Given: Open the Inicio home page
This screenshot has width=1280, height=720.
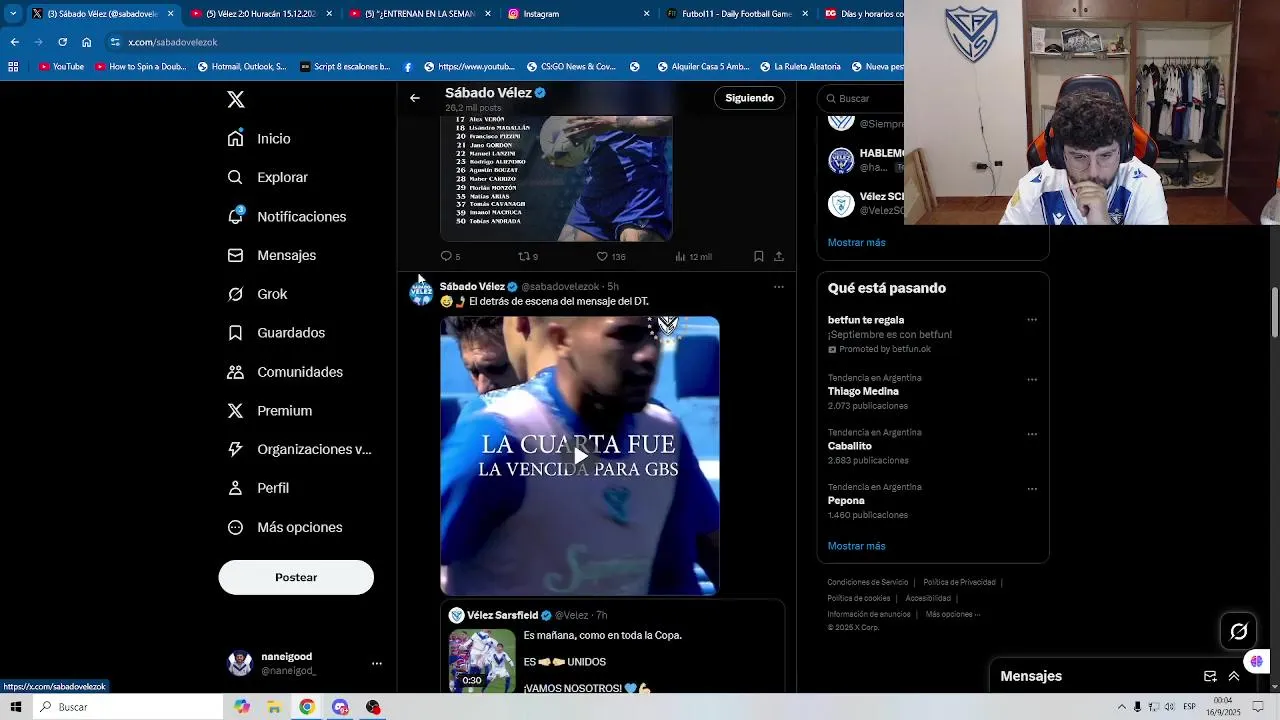Looking at the screenshot, I should point(259,139).
